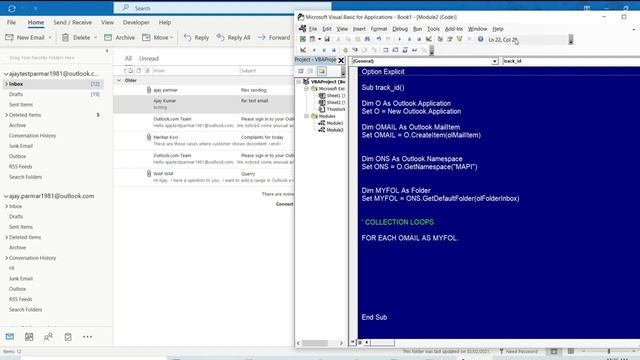640x360 pixels.
Task: Switch Outlook to Normal view in status bar
Action: click(x=554, y=351)
